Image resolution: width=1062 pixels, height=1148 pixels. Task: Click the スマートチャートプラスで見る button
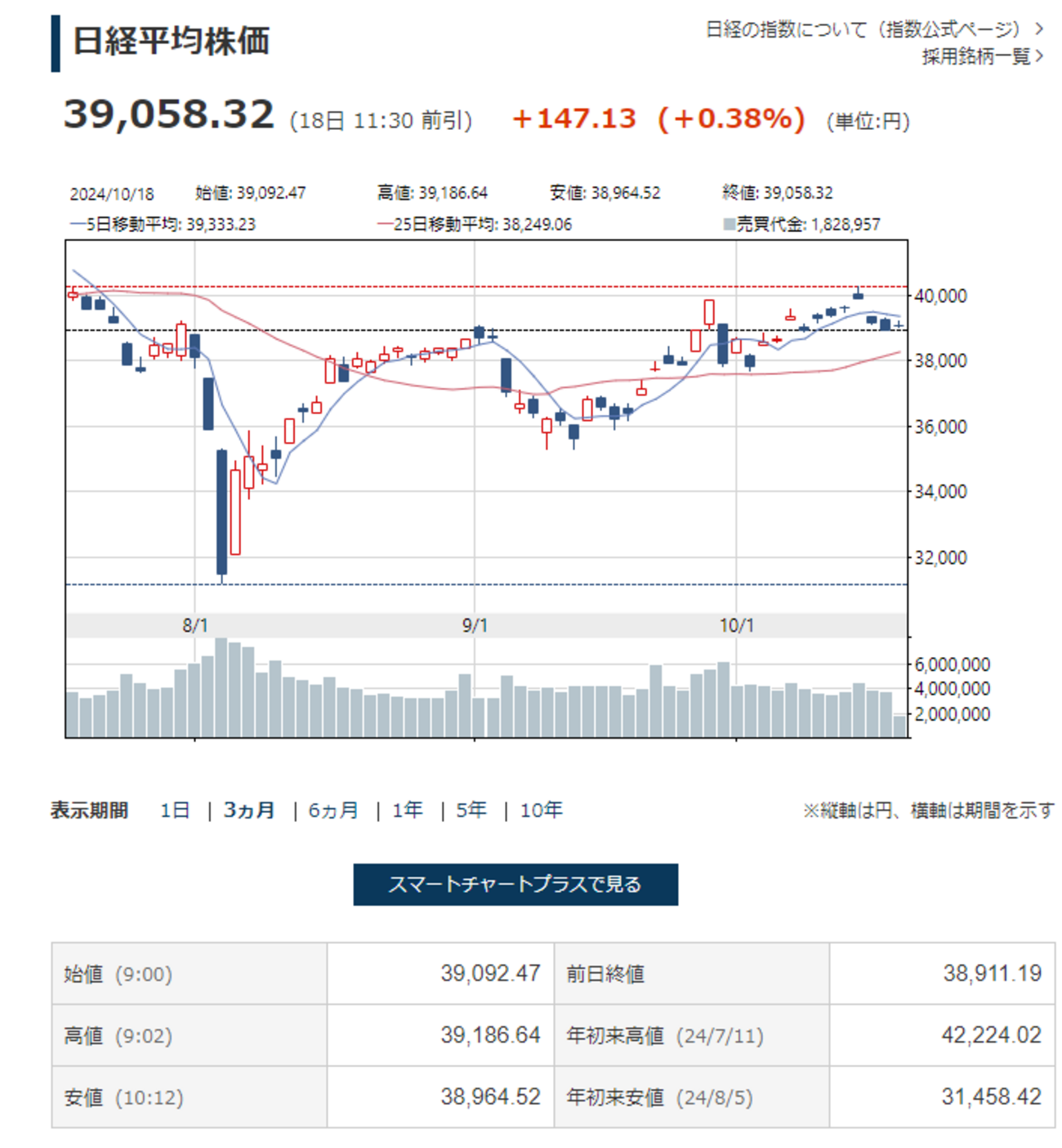[x=515, y=884]
